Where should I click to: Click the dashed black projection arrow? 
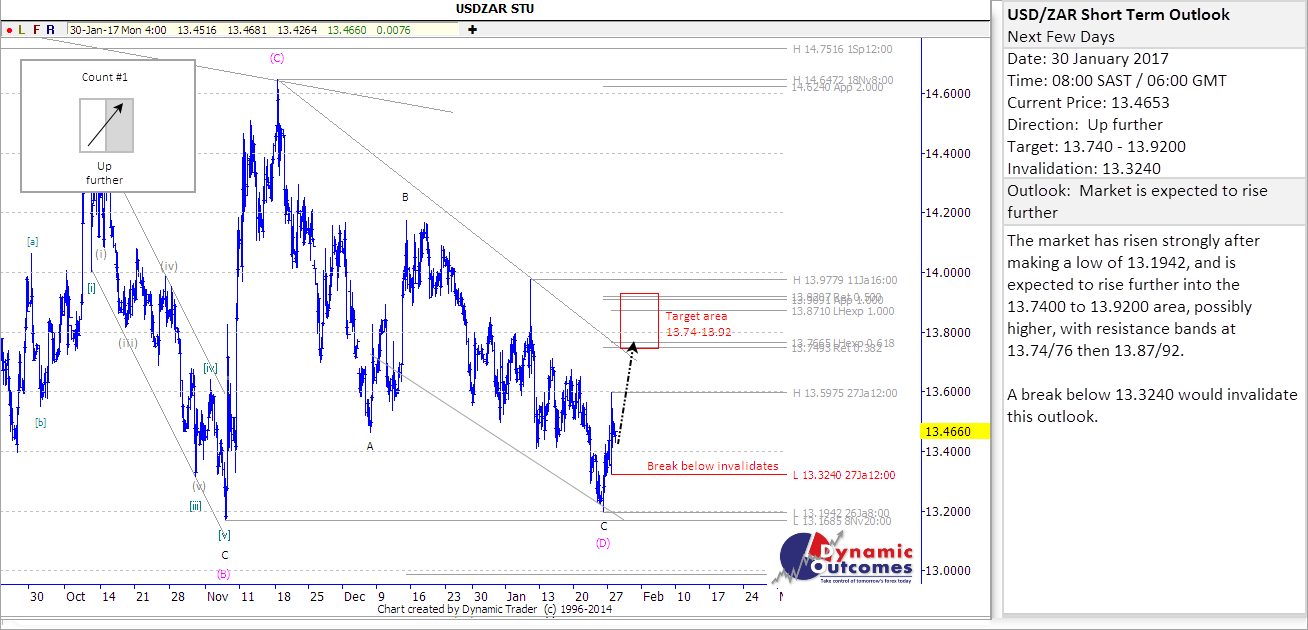tap(627, 398)
